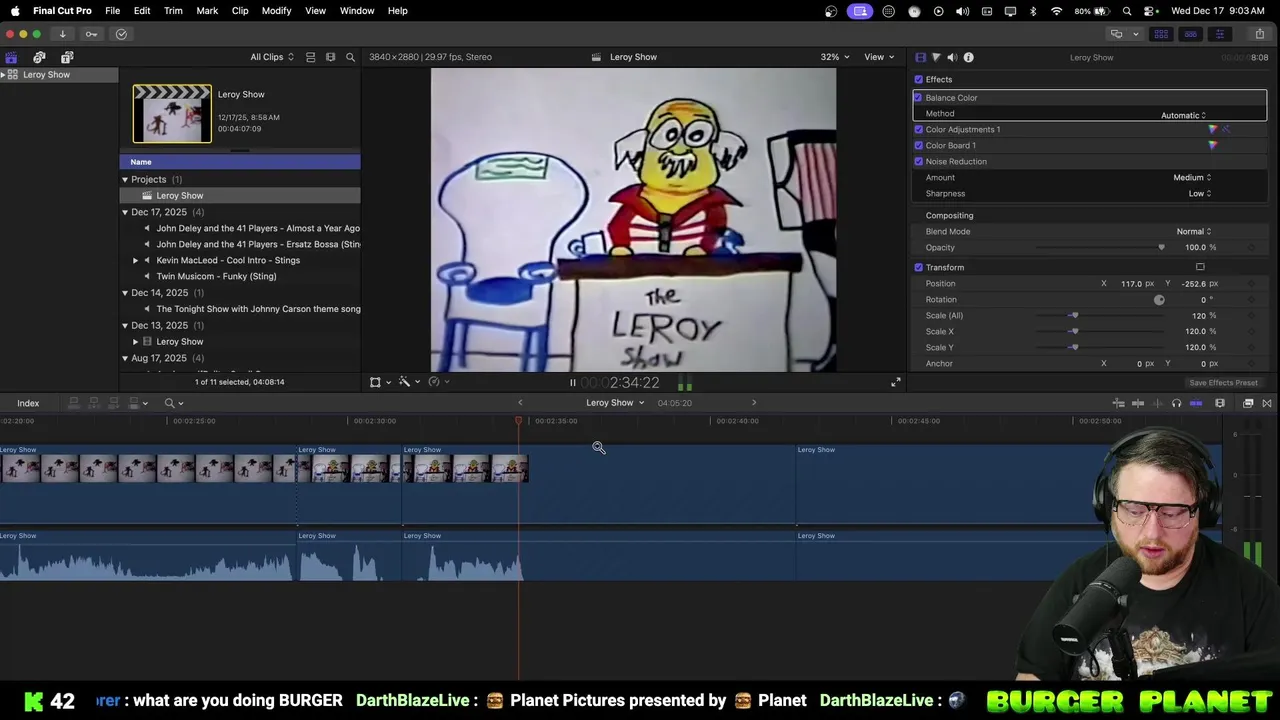Switch browser to filmstrip view icon
Image resolution: width=1280 pixels, height=720 pixels.
[x=330, y=57]
